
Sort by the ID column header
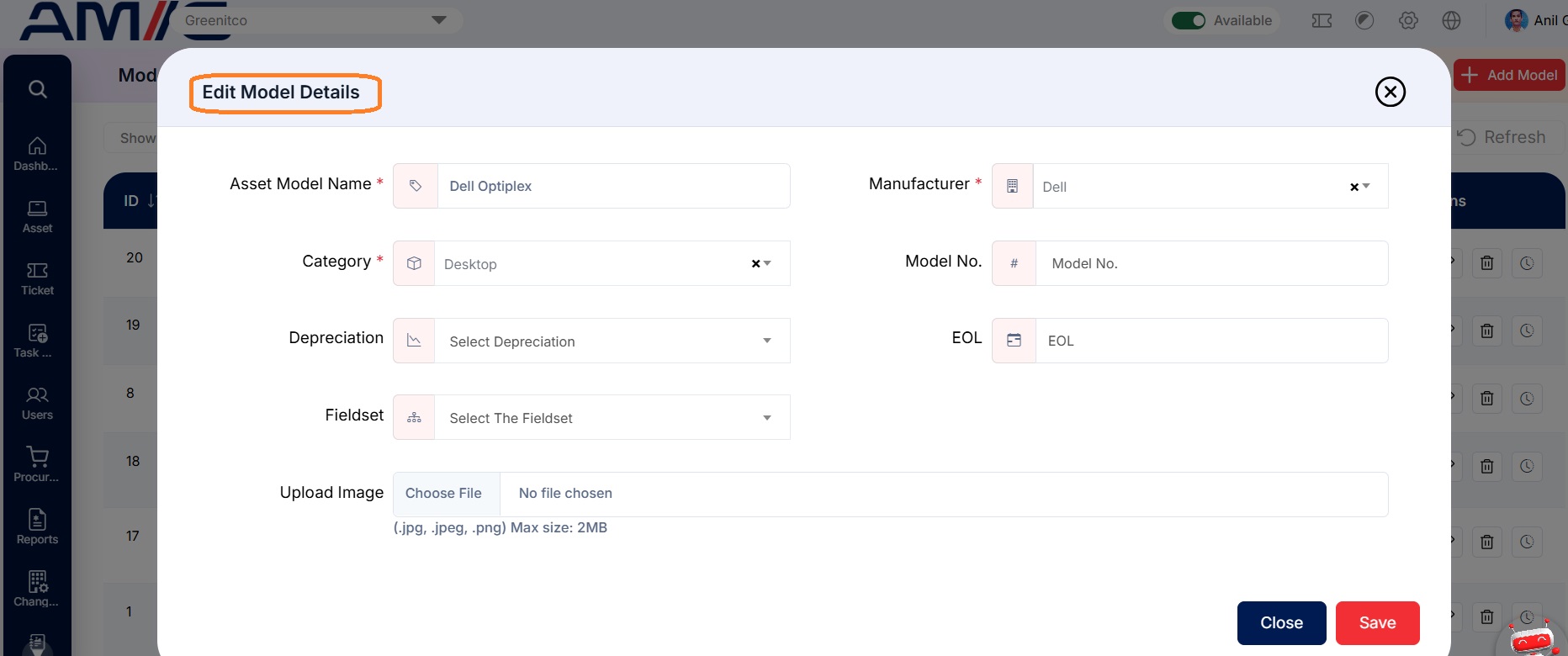pyautogui.click(x=139, y=201)
